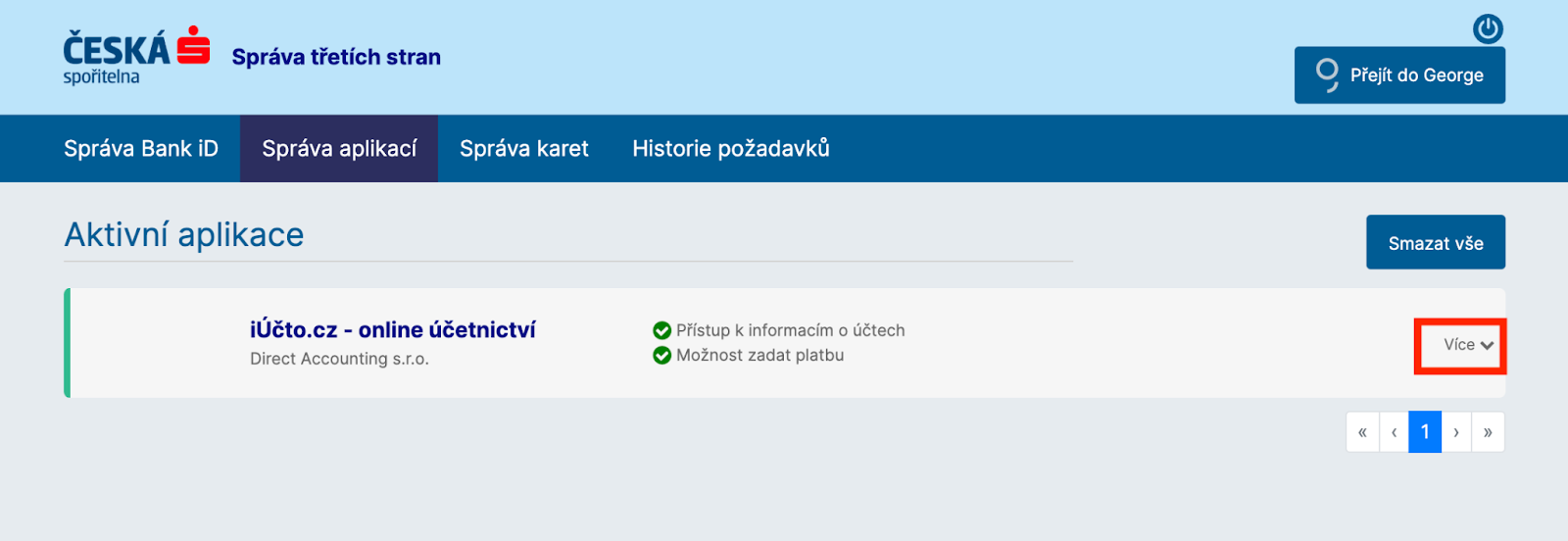Image resolution: width=1568 pixels, height=541 pixels.
Task: Open the Správa karet tab
Action: [524, 149]
